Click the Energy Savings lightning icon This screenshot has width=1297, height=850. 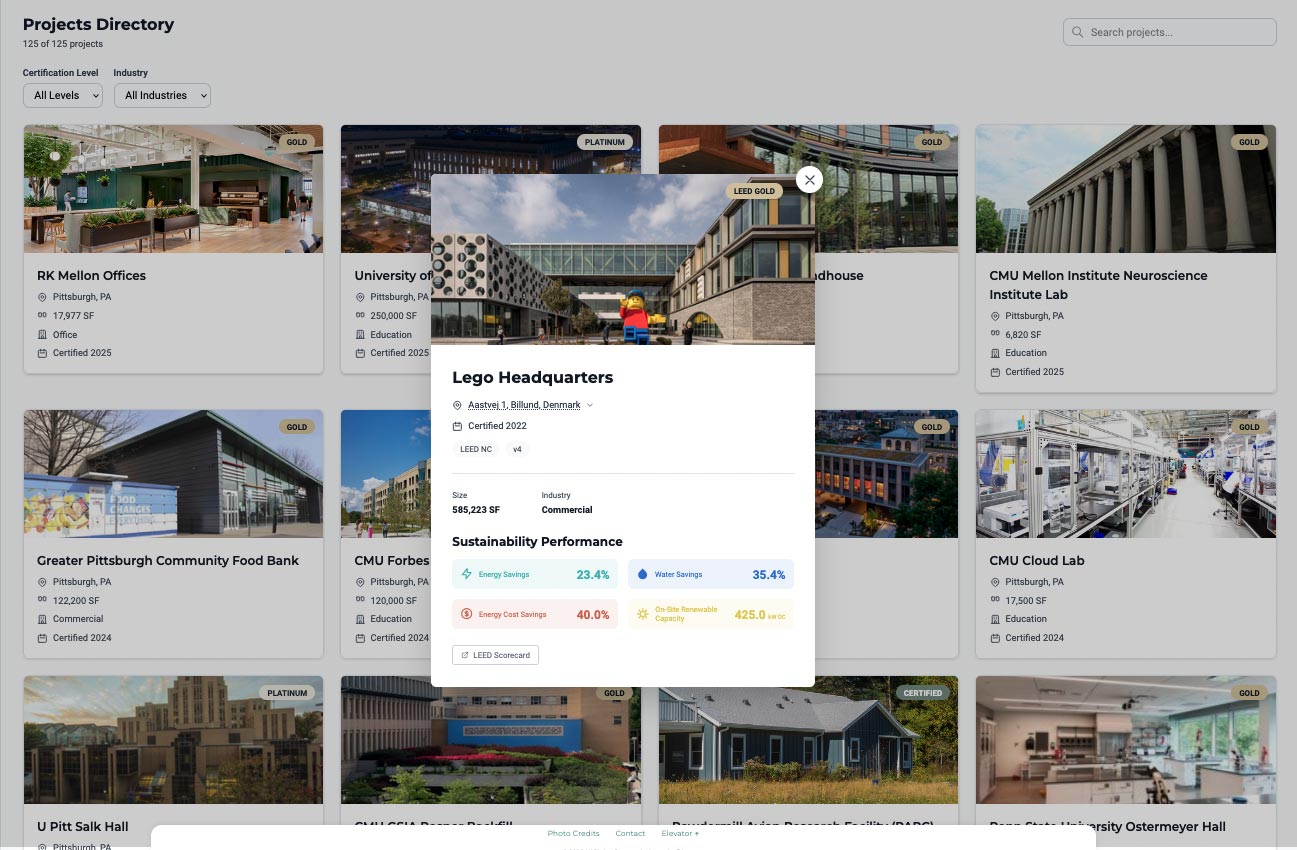pos(467,574)
